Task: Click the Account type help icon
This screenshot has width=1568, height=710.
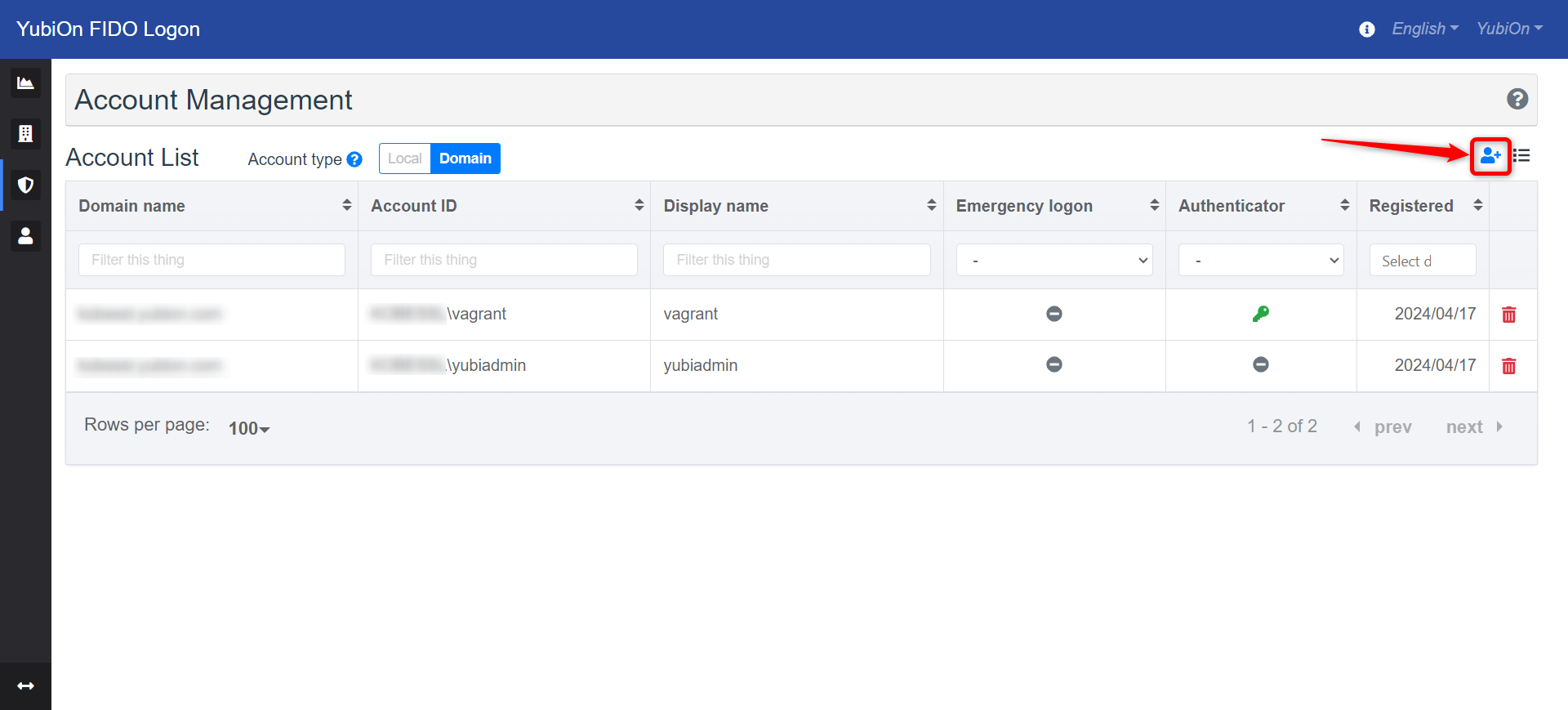Action: [354, 159]
